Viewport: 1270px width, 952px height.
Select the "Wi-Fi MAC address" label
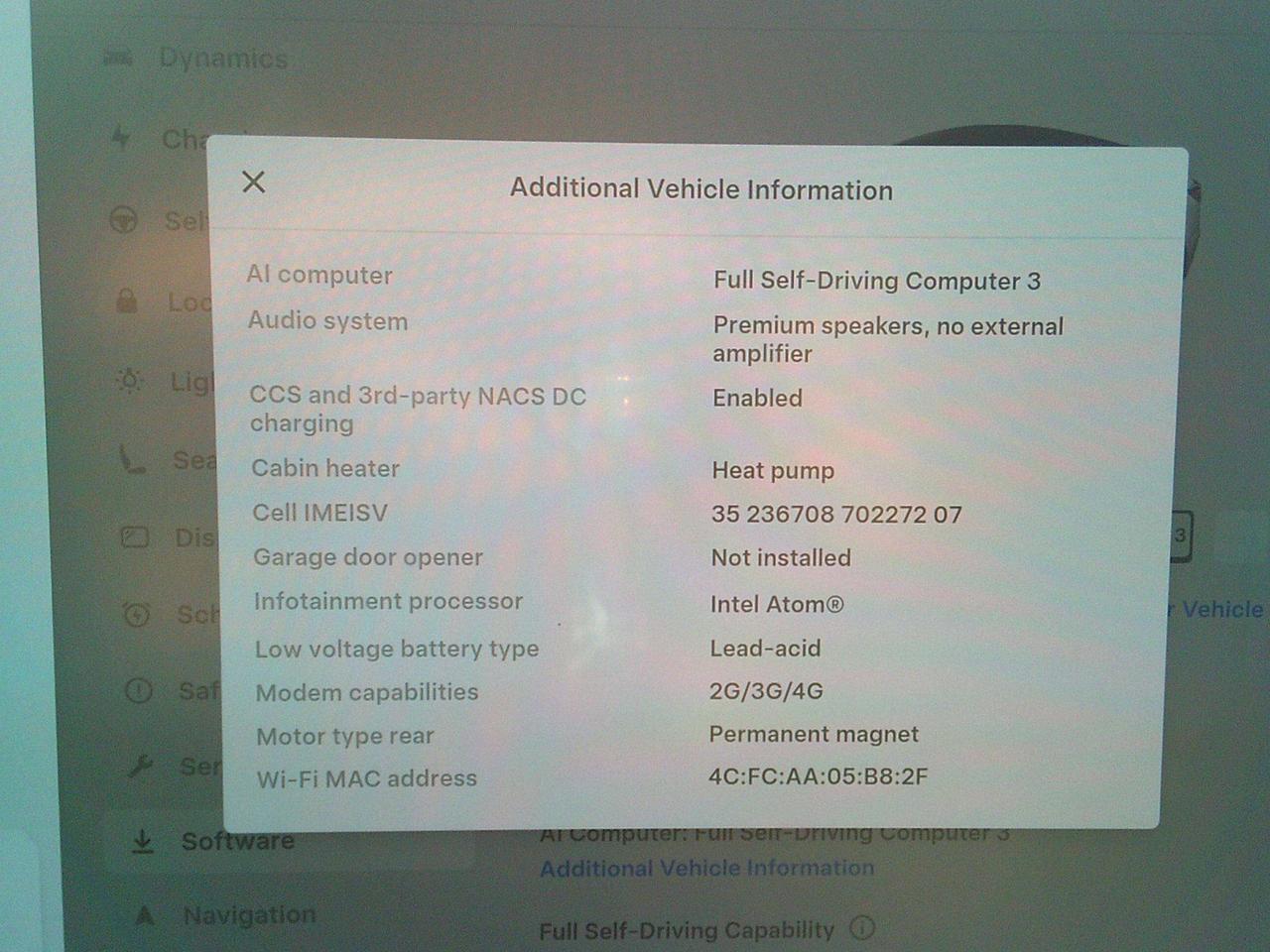(367, 778)
